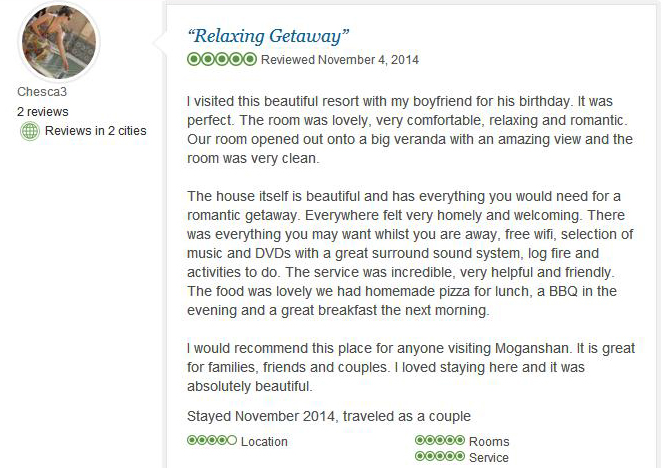
Task: Click "Stayed November 2014, traveled as a couple"
Action: coord(329,416)
